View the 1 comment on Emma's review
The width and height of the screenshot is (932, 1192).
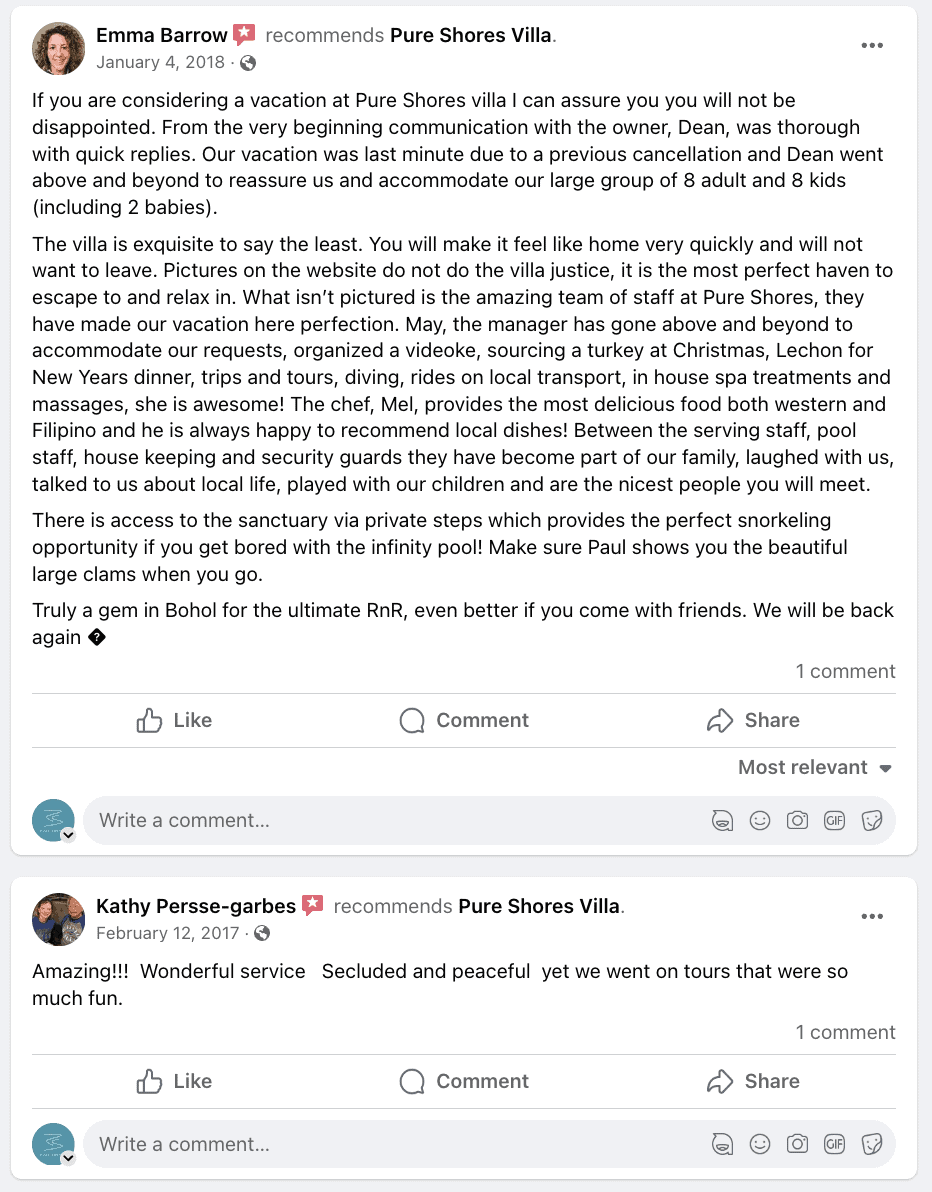tap(845, 671)
